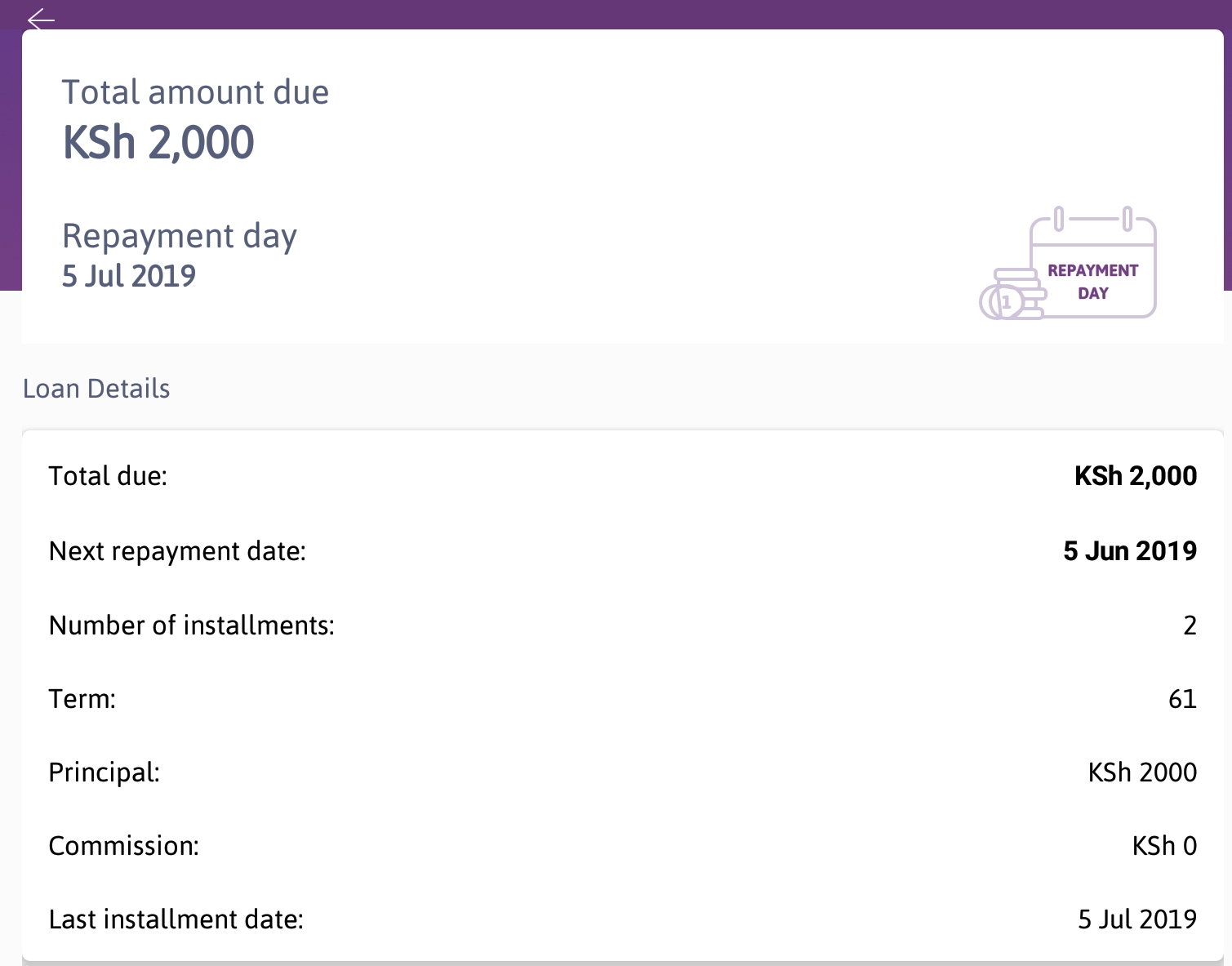
Task: Select the installments count value 2
Action: (1190, 625)
